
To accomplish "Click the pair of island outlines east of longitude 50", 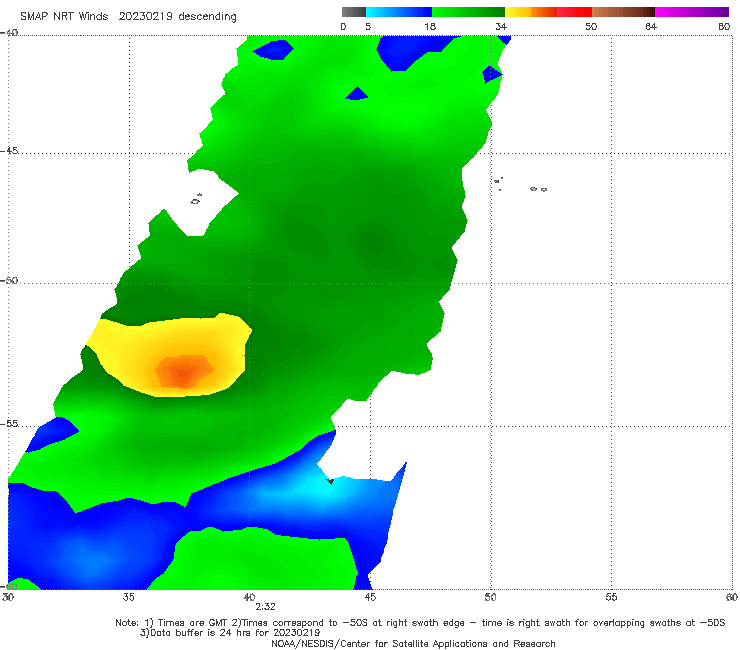I will click(x=538, y=189).
